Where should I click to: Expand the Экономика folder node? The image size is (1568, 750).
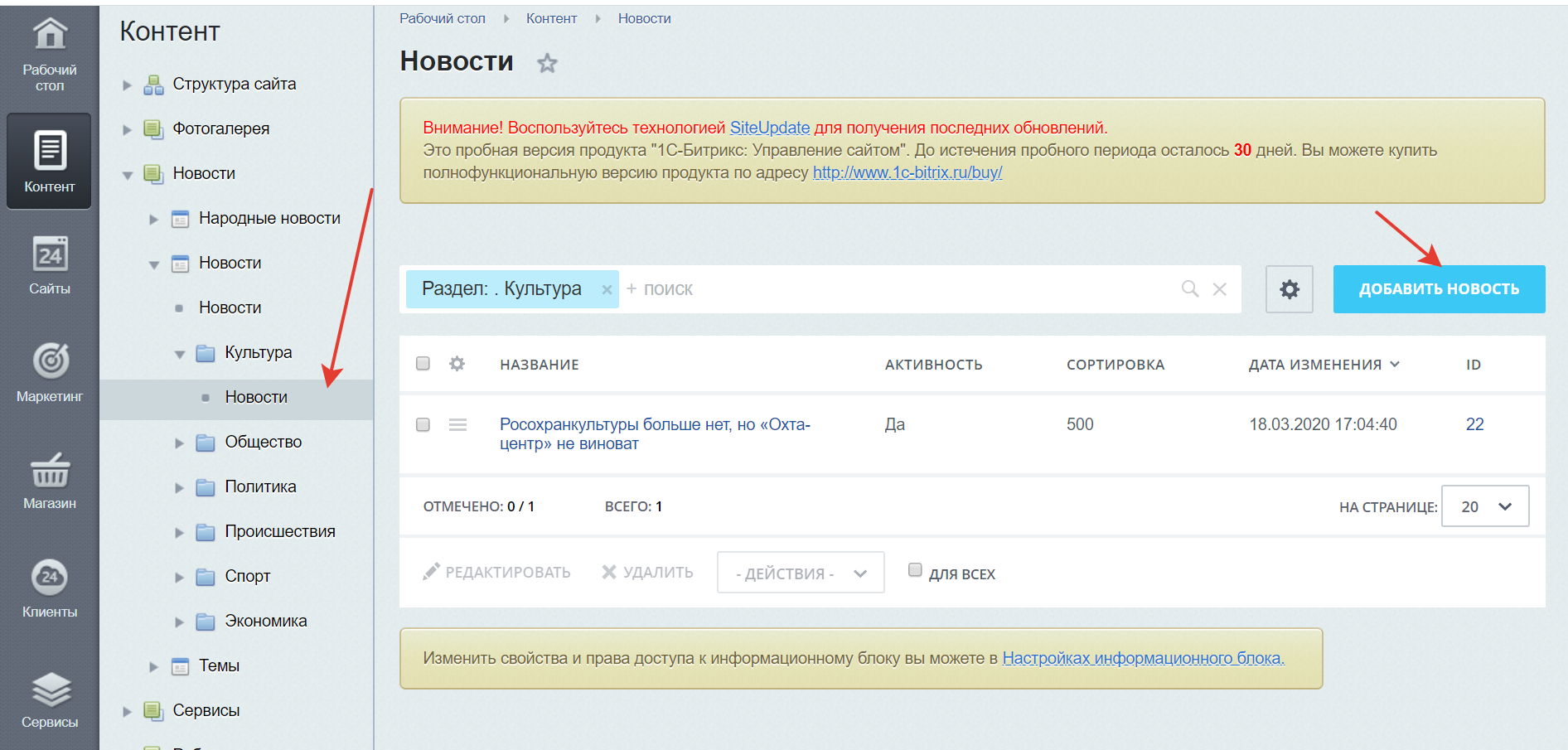(x=179, y=622)
